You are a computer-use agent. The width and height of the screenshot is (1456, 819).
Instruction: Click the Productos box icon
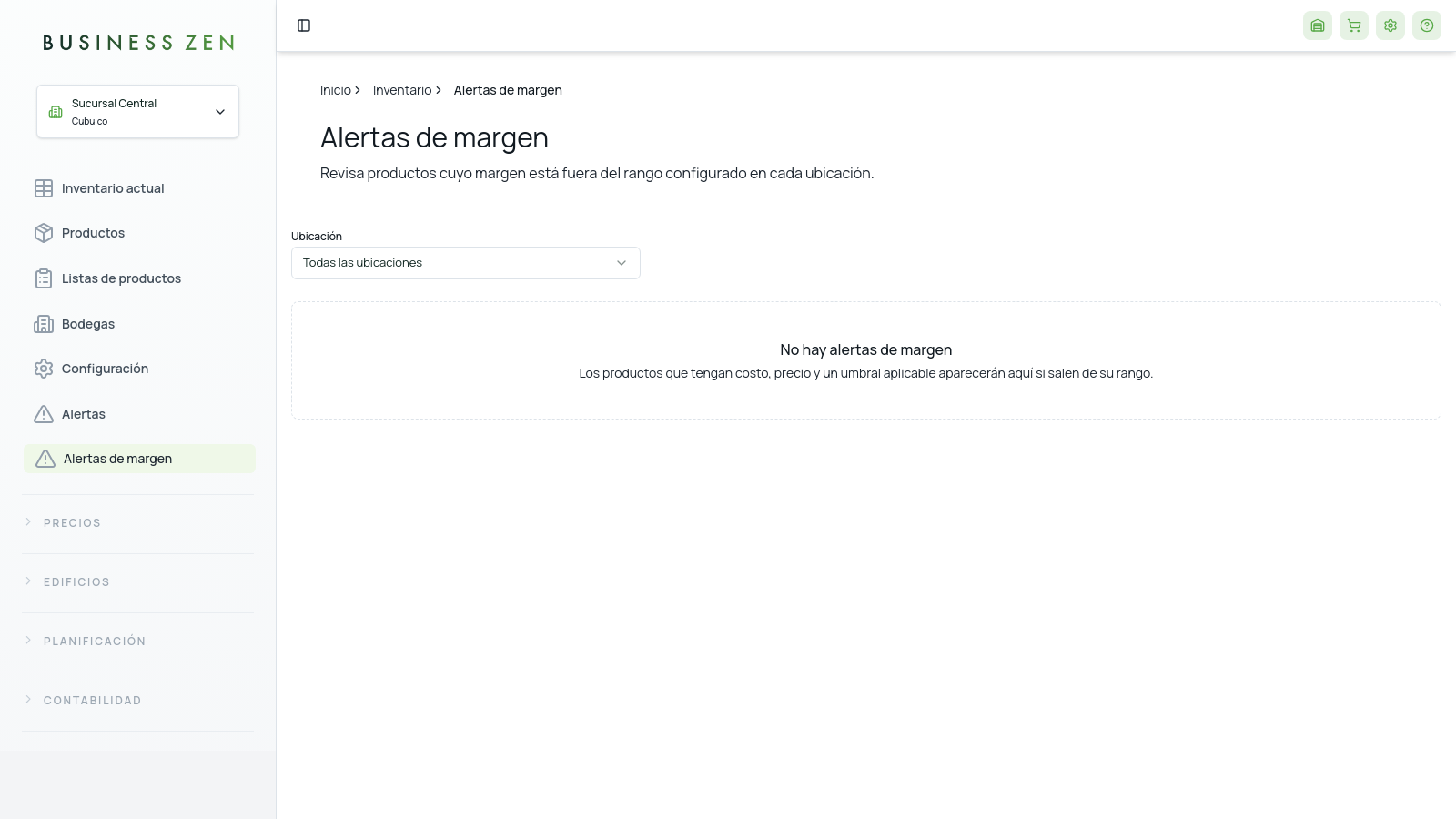pos(44,233)
